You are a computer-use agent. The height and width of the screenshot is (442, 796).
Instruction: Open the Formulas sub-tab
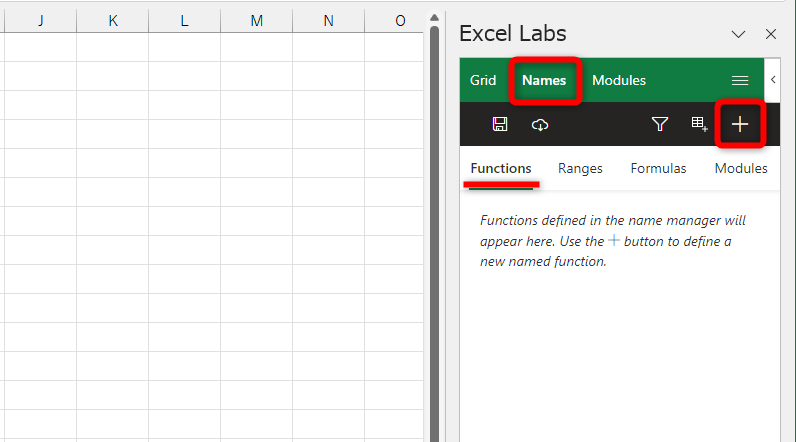coord(658,168)
